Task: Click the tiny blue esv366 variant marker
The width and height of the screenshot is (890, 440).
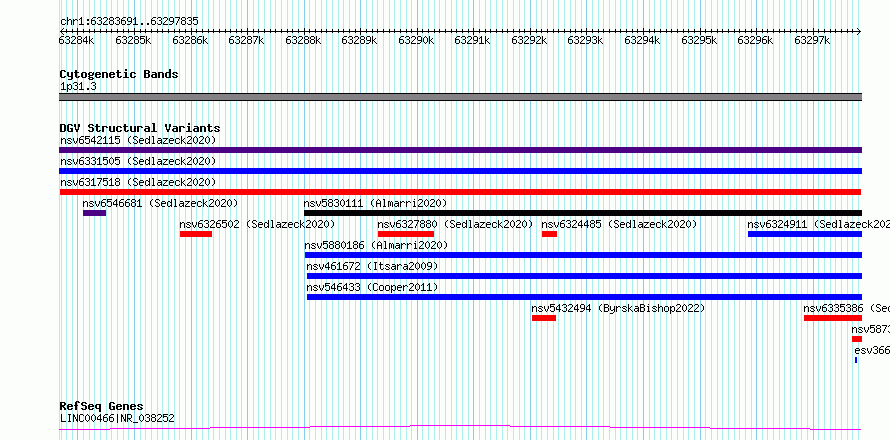Action: [x=856, y=360]
